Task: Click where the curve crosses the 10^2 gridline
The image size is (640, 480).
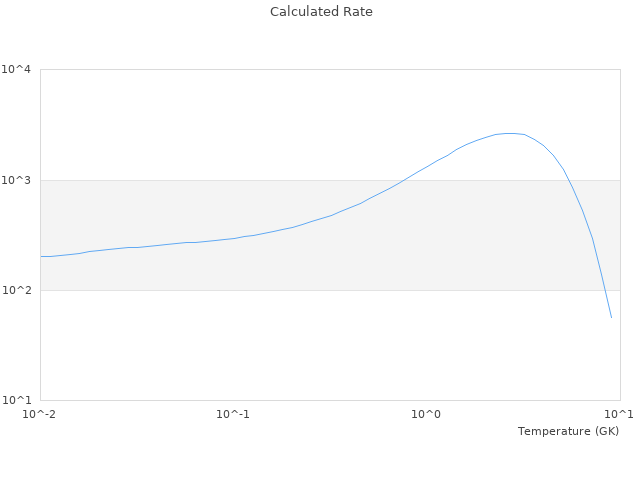Action: point(603,290)
